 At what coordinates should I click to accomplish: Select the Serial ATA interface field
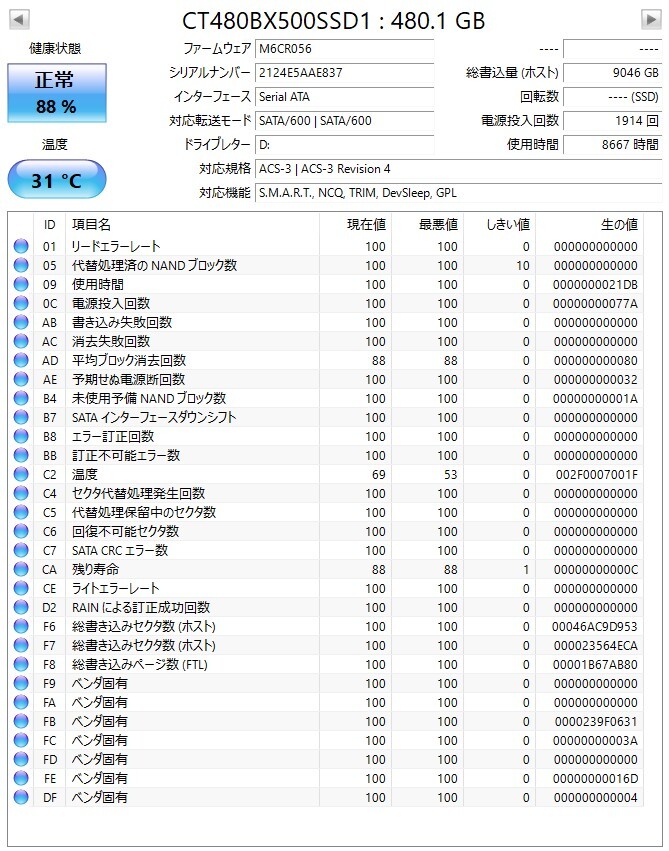[x=345, y=97]
